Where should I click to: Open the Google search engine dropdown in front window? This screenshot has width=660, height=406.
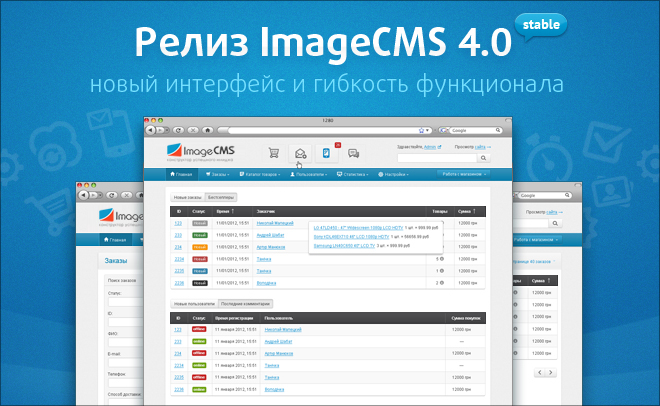444,130
